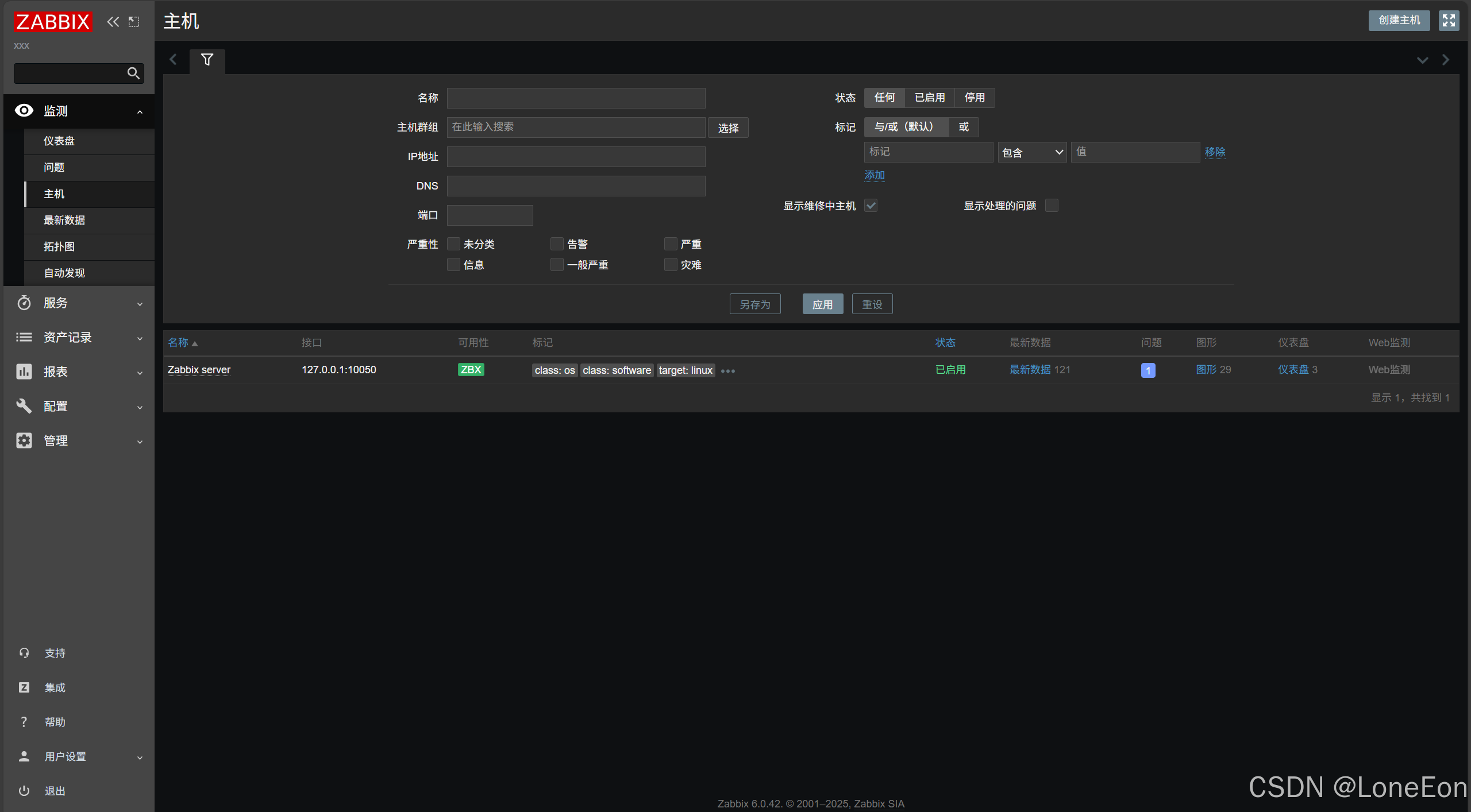1471x812 pixels.
Task: Click the sidebar search magnifier icon
Action: point(133,73)
